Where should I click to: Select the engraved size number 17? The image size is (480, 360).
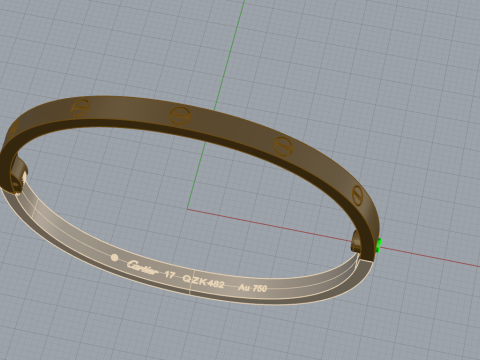click(x=170, y=275)
